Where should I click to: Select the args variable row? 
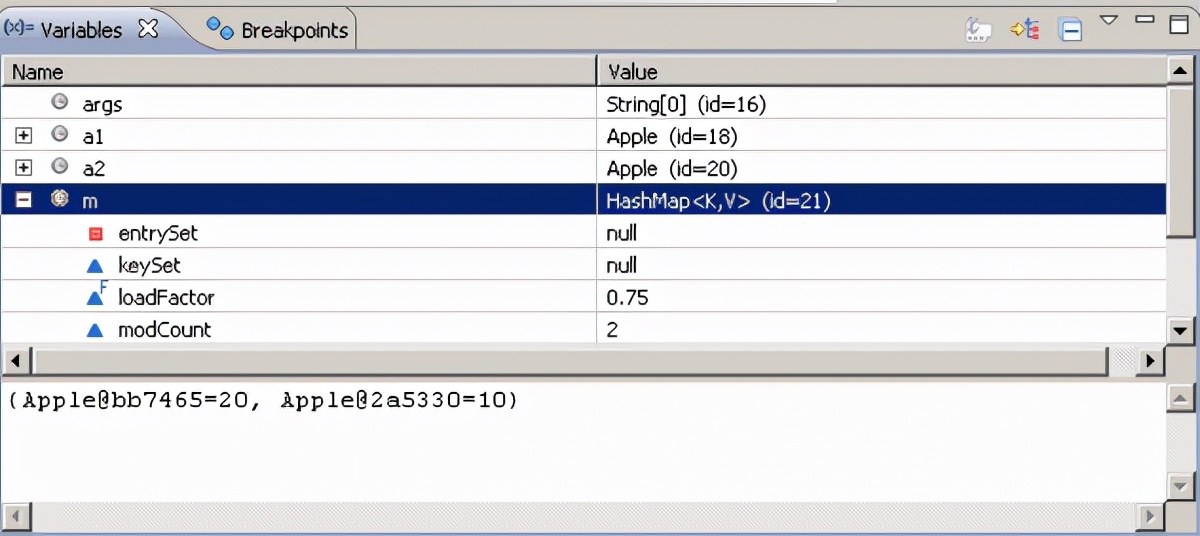tap(584, 103)
